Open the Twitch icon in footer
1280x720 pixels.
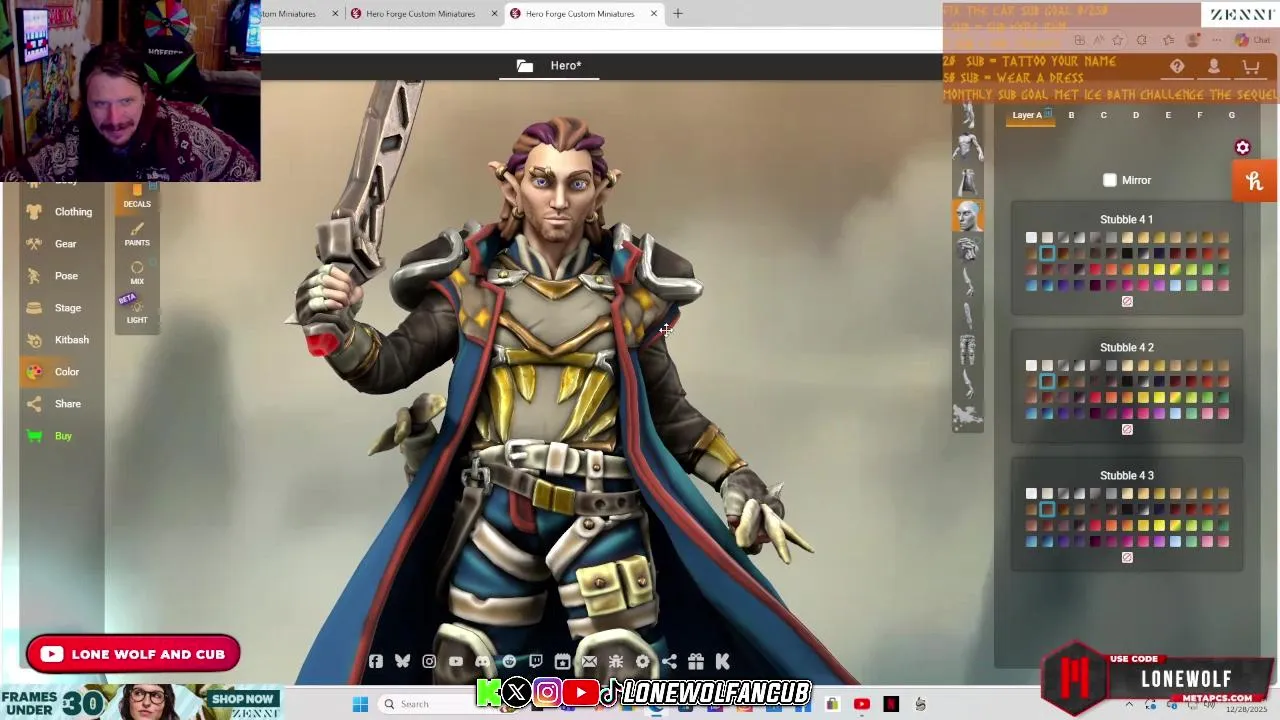coord(536,661)
